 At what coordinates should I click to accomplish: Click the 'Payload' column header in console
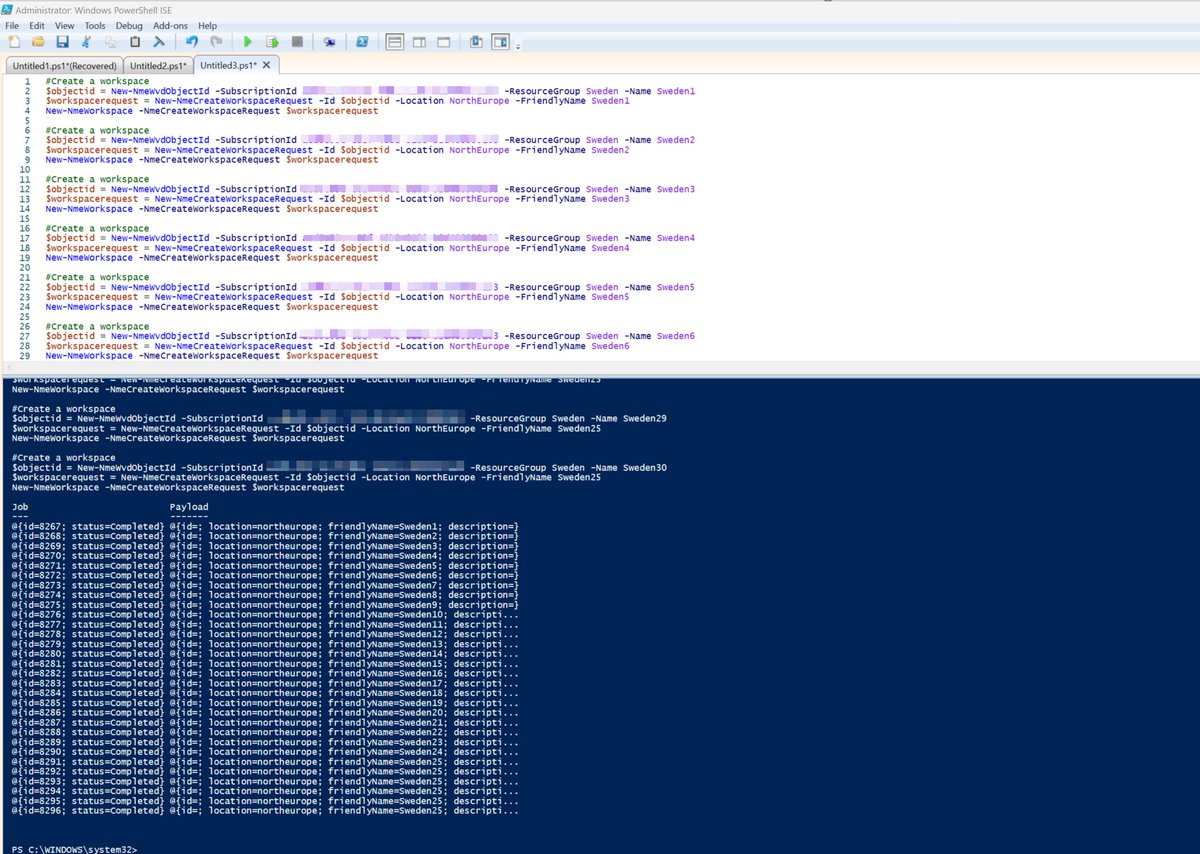(189, 507)
